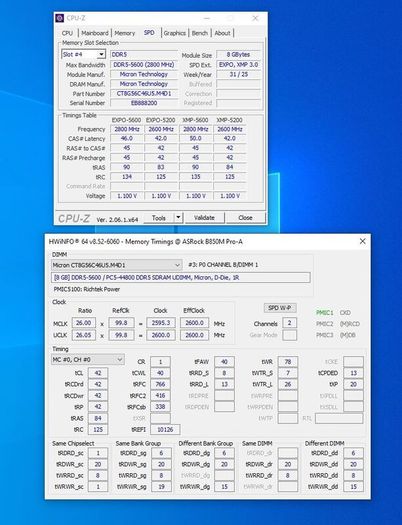Open the CPU tab in CPU-Z
The image size is (402, 525).
coord(67,33)
